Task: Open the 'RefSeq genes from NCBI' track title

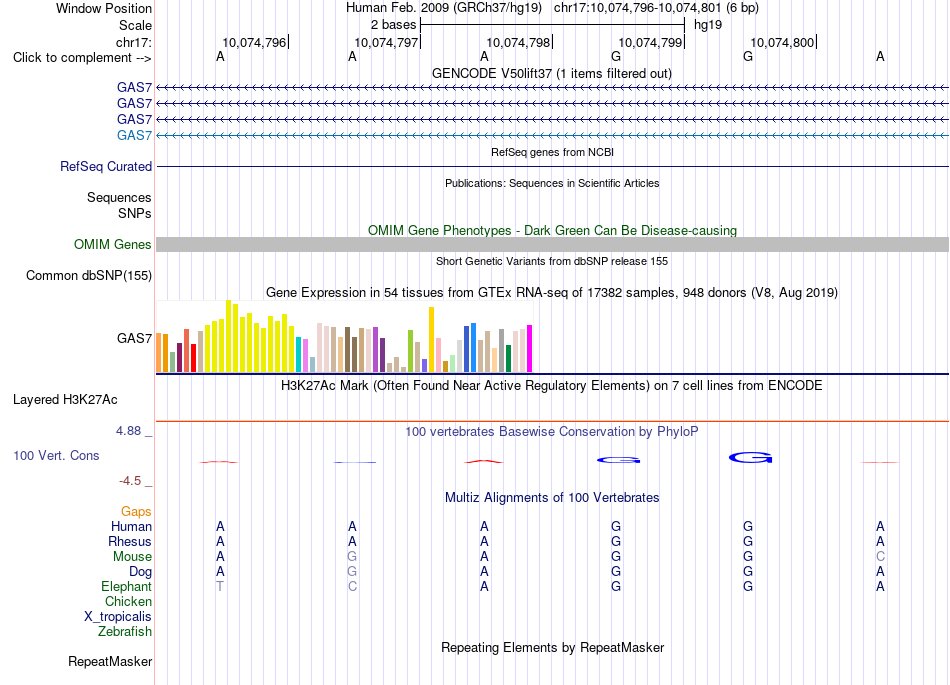Action: (552, 152)
